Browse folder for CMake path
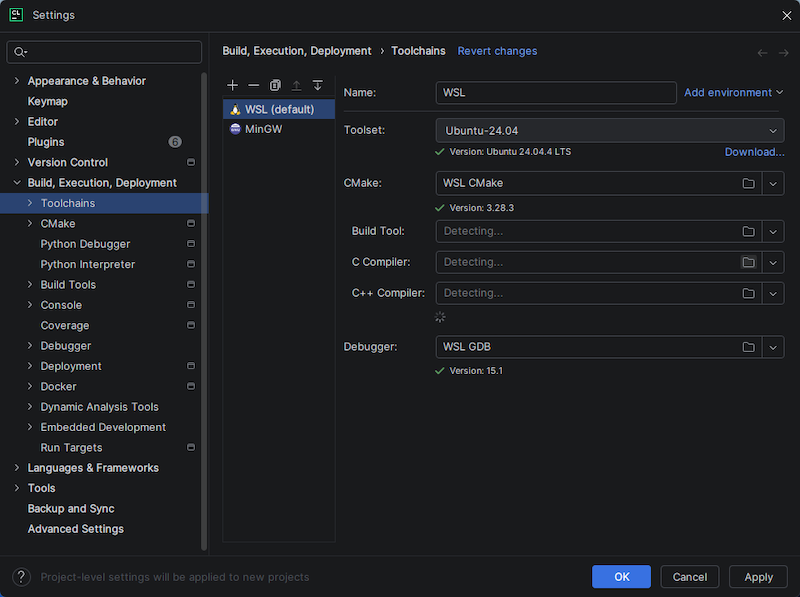The width and height of the screenshot is (800, 597). pos(748,183)
